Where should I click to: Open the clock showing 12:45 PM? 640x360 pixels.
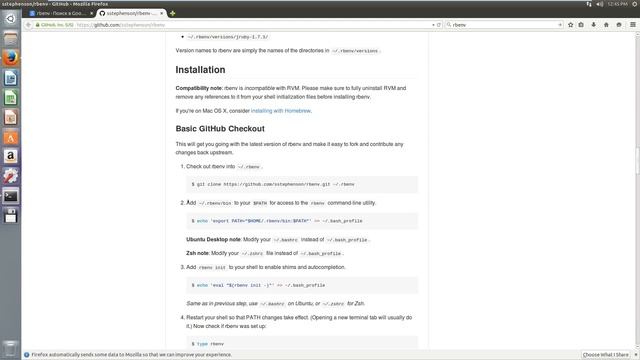coord(618,4)
